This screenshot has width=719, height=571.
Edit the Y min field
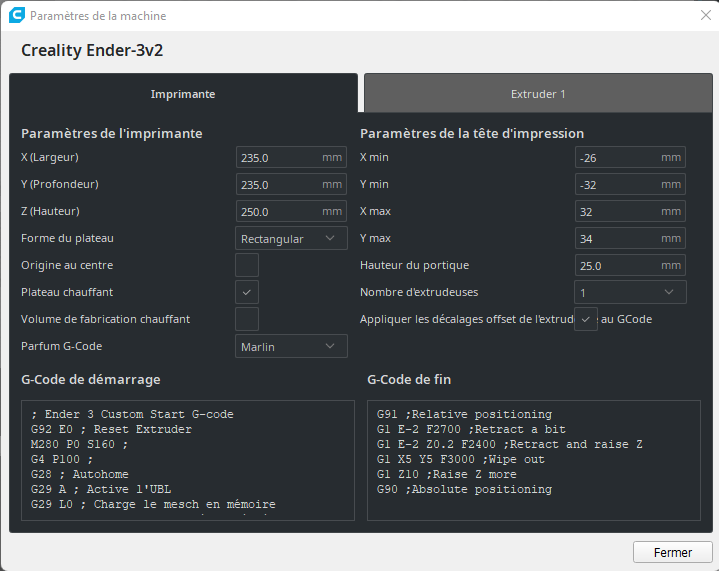point(630,184)
